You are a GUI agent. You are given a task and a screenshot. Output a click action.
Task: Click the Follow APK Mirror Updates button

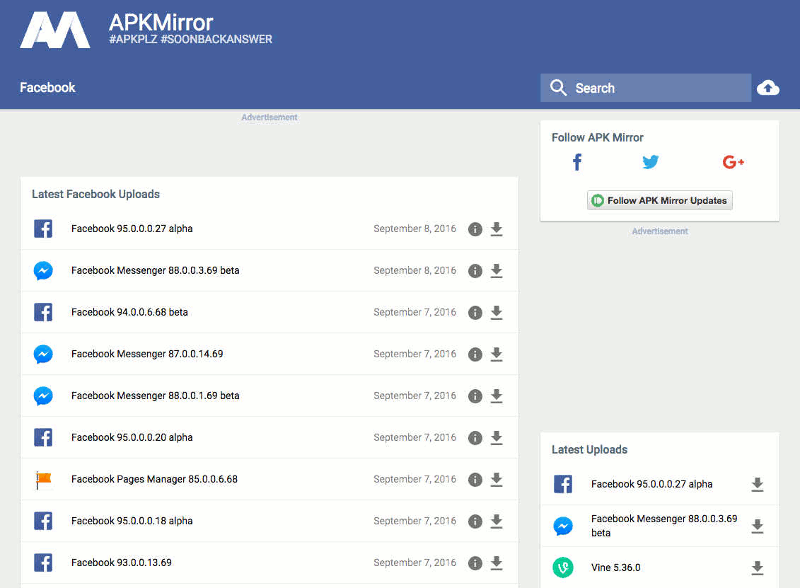tap(659, 200)
